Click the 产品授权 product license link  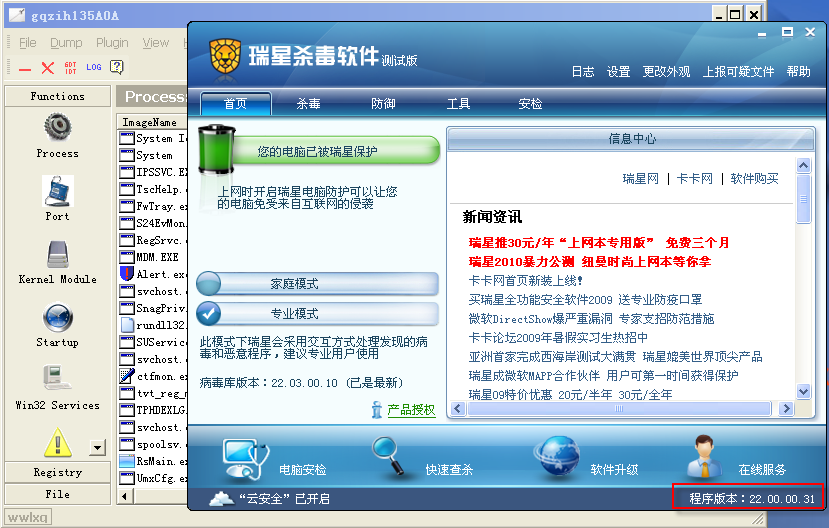pos(411,410)
